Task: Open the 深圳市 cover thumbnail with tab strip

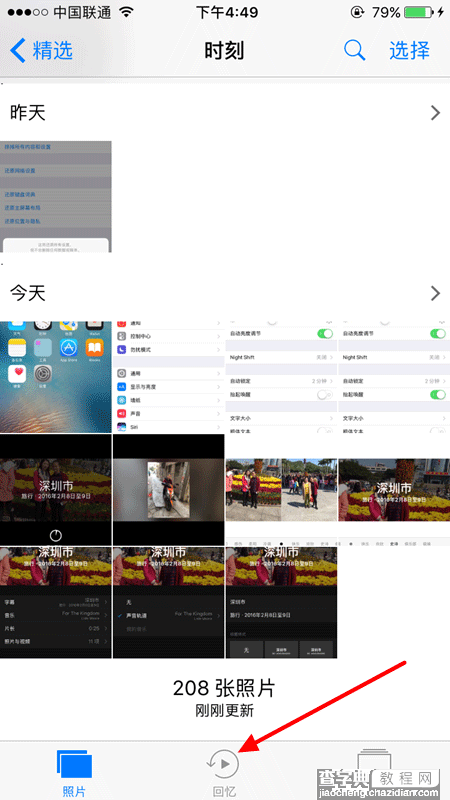Action: pos(394,490)
